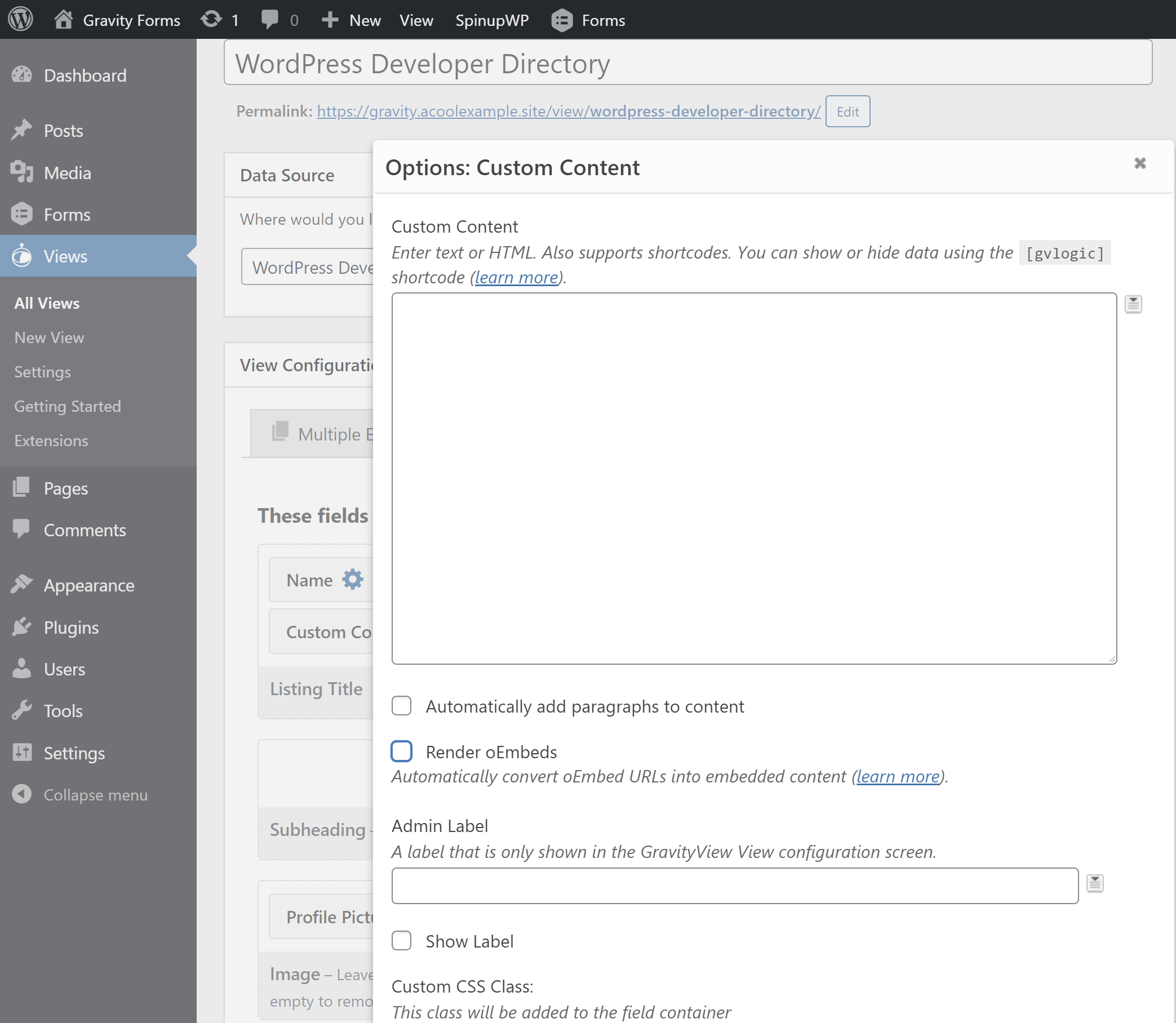The height and width of the screenshot is (1023, 1176).
Task: Open Gravity Forms site home link
Action: pyautogui.click(x=118, y=20)
